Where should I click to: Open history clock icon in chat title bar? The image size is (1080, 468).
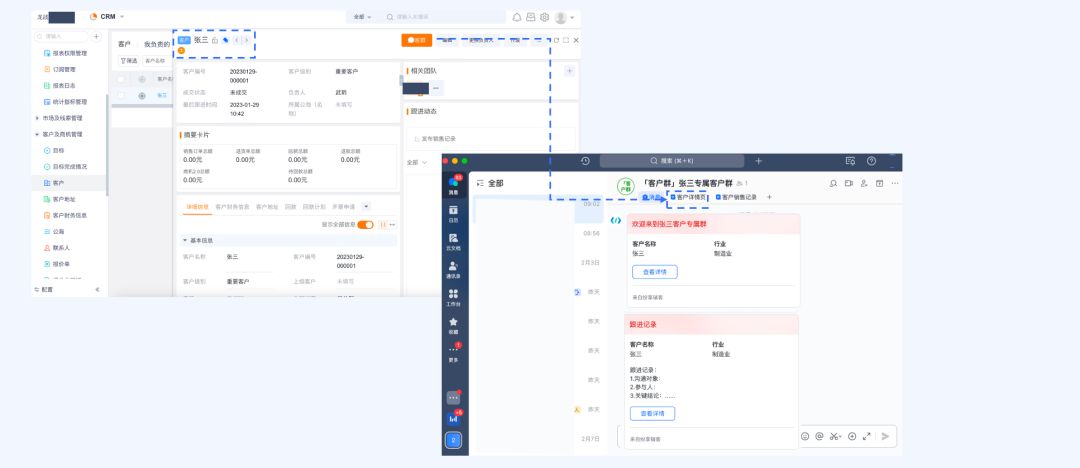[x=585, y=161]
